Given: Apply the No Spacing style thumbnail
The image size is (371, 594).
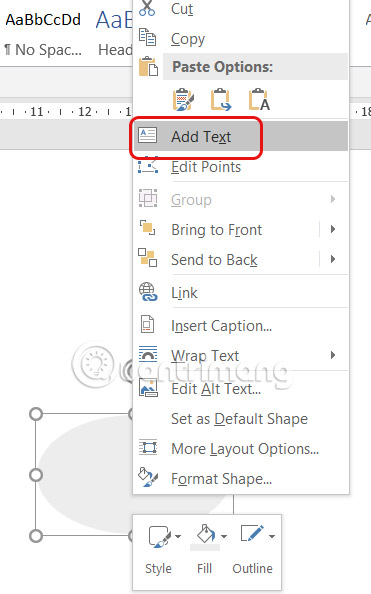Looking at the screenshot, I should pos(43,34).
